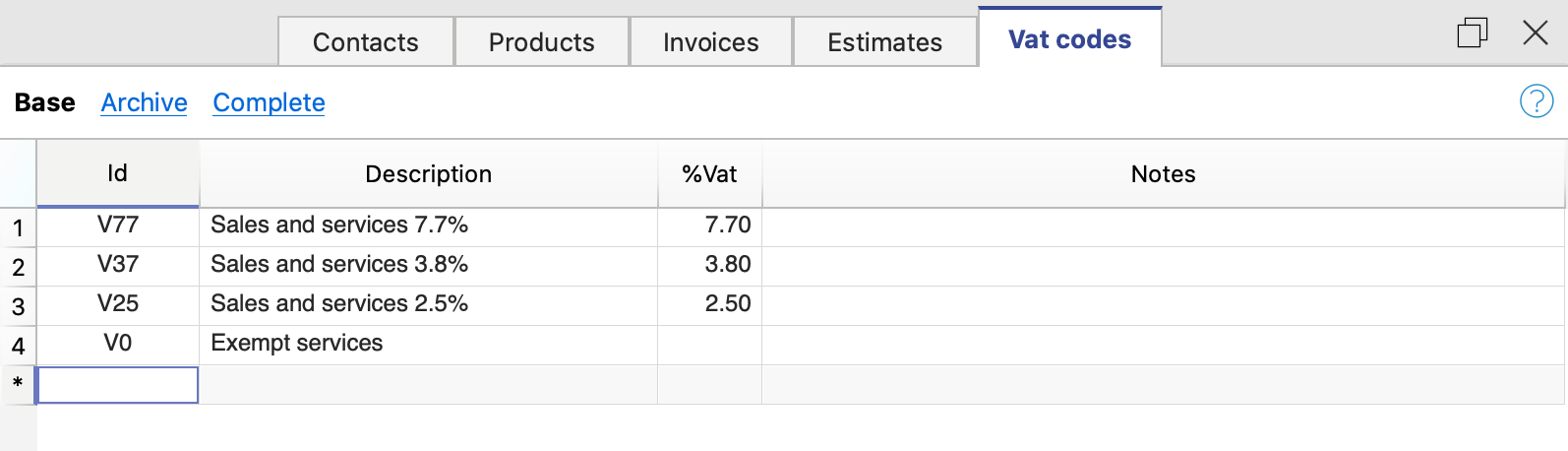Open the Archive view link
The image size is (1568, 451).
[144, 102]
